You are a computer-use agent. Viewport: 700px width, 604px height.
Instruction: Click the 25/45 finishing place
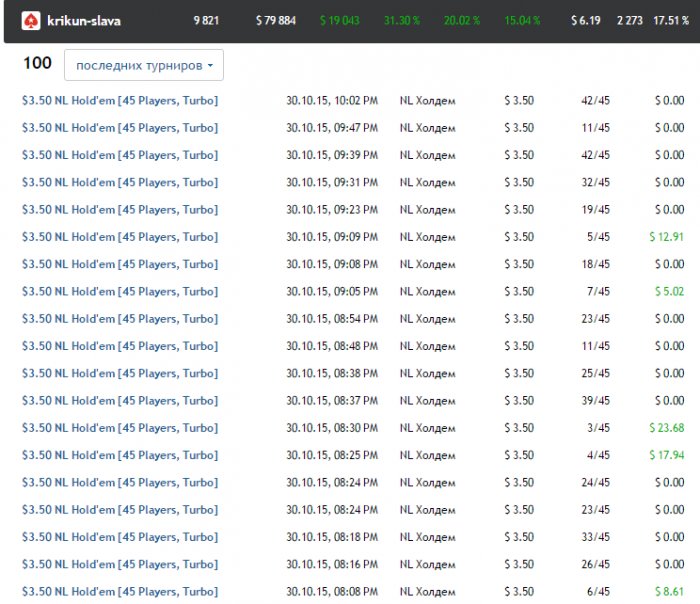596,373
